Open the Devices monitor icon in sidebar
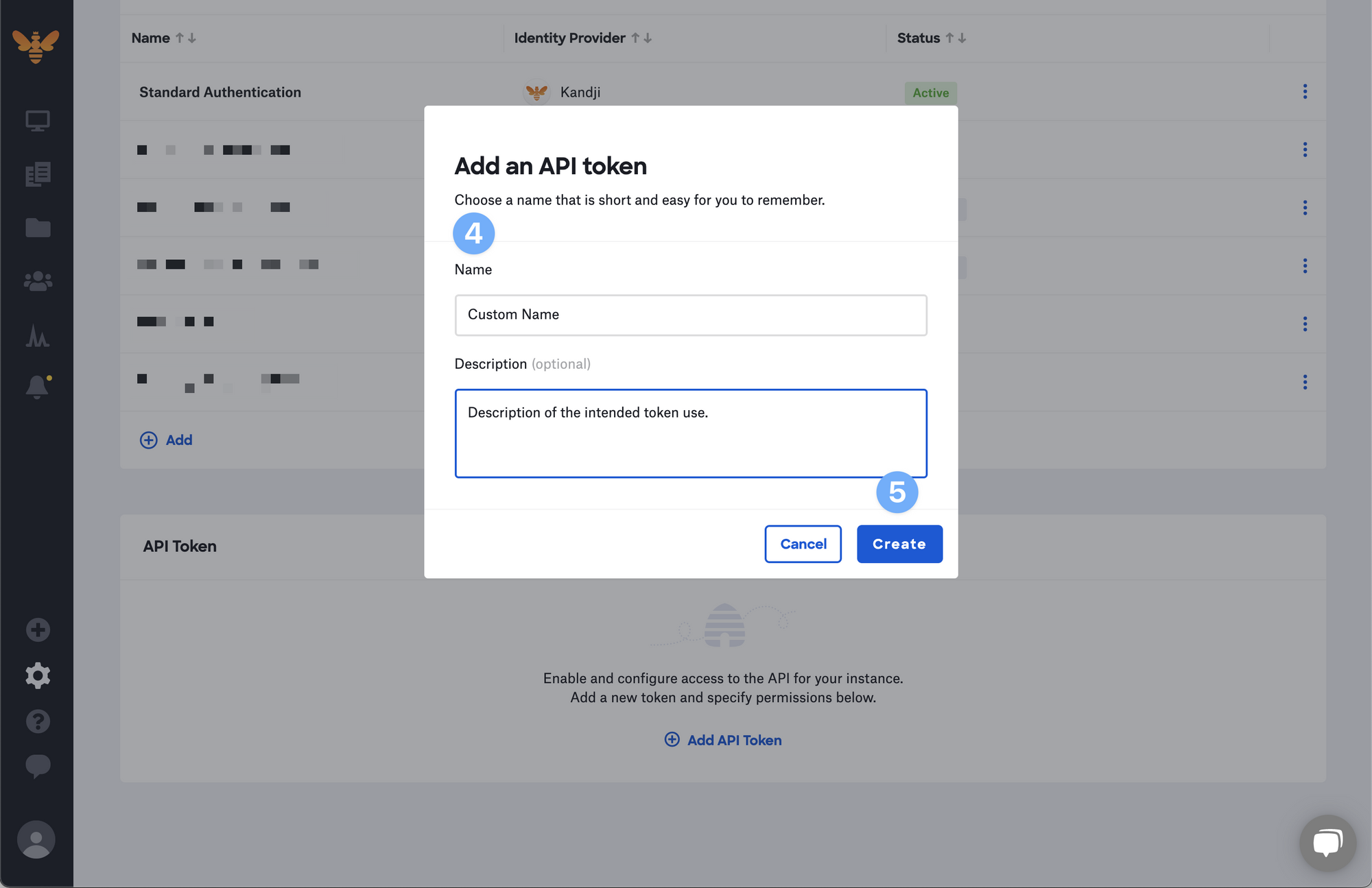The width and height of the screenshot is (1372, 888). point(38,121)
